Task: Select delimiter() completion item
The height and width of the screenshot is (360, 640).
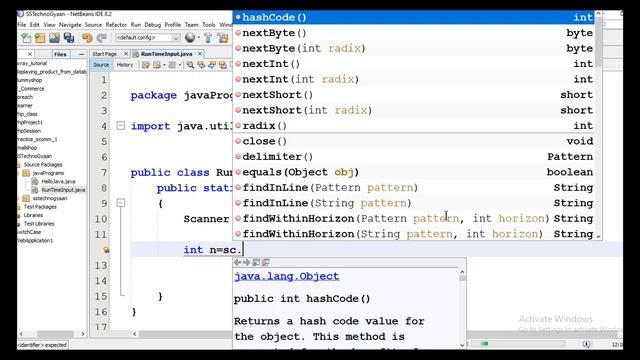Action: coord(414,157)
